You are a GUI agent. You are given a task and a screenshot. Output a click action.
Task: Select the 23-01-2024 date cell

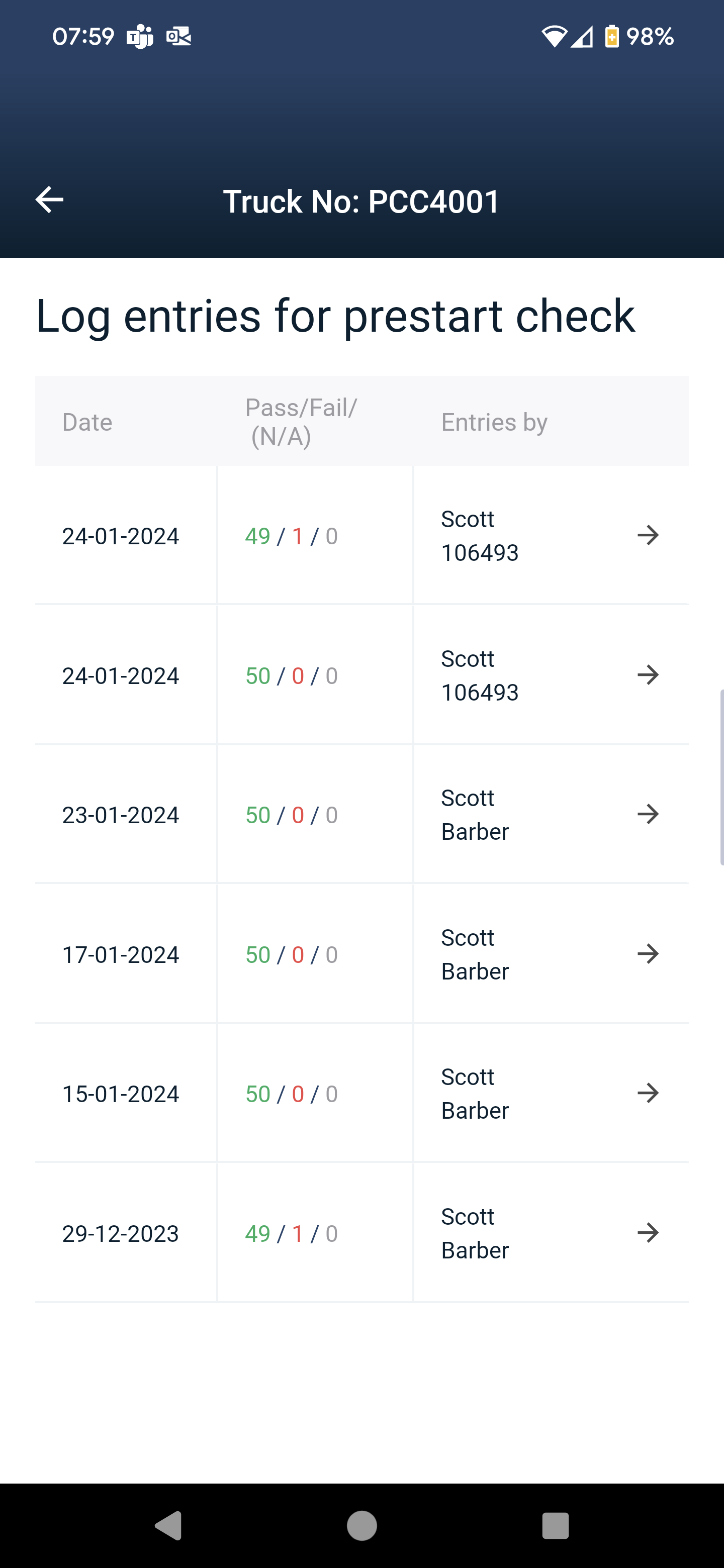[x=121, y=815]
